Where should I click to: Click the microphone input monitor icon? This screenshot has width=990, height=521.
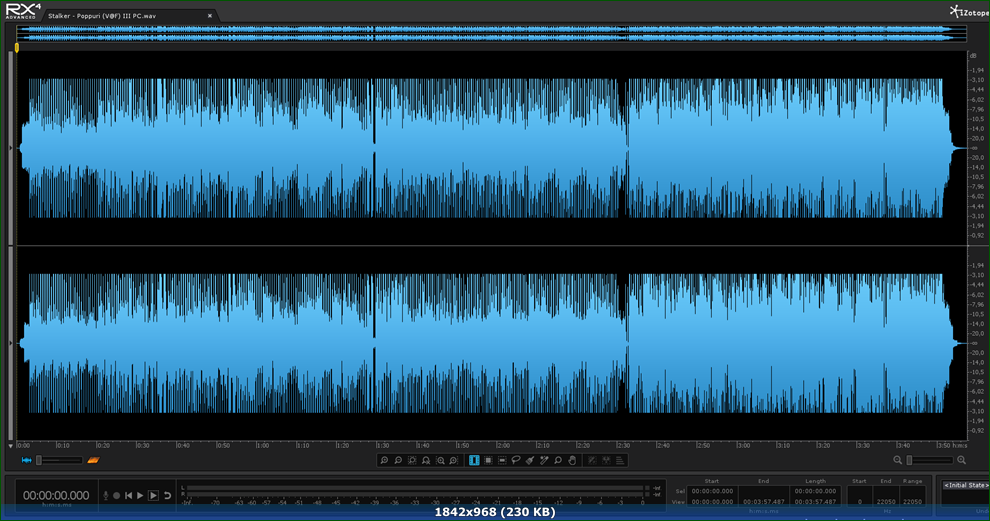click(106, 496)
